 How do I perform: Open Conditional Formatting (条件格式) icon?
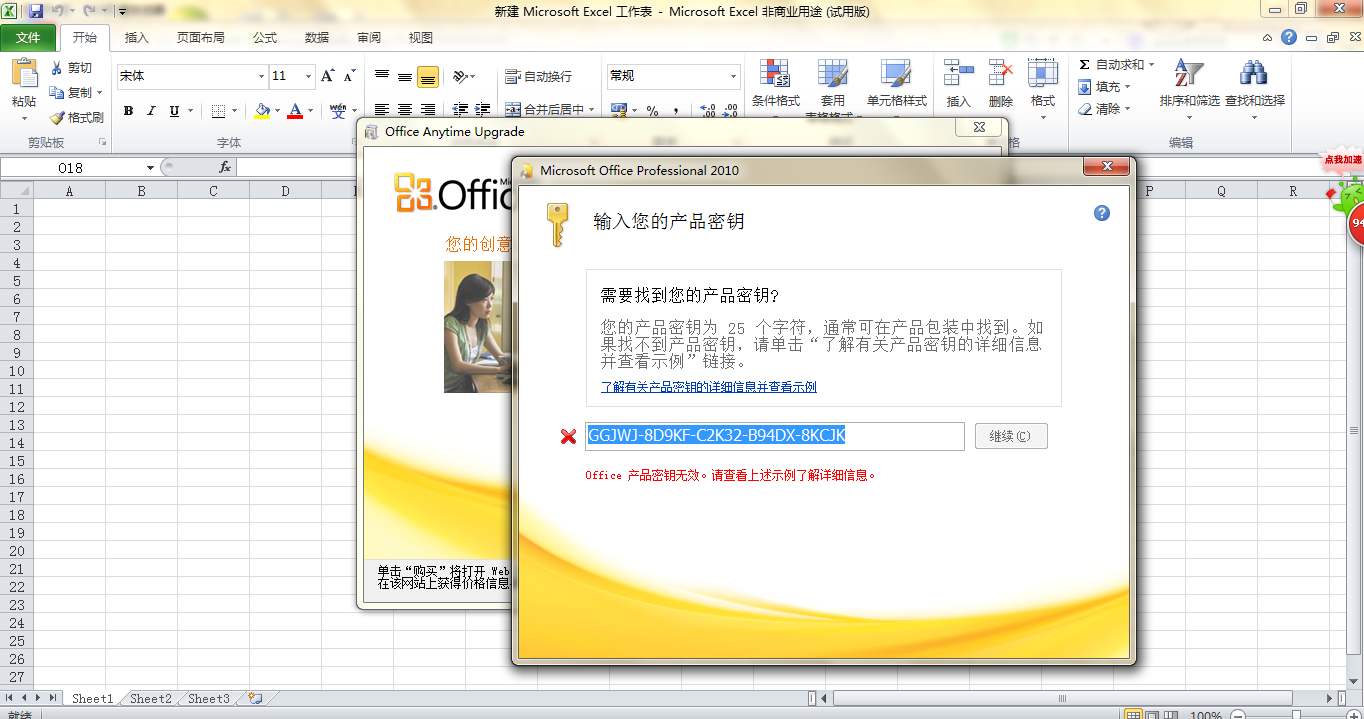point(775,74)
